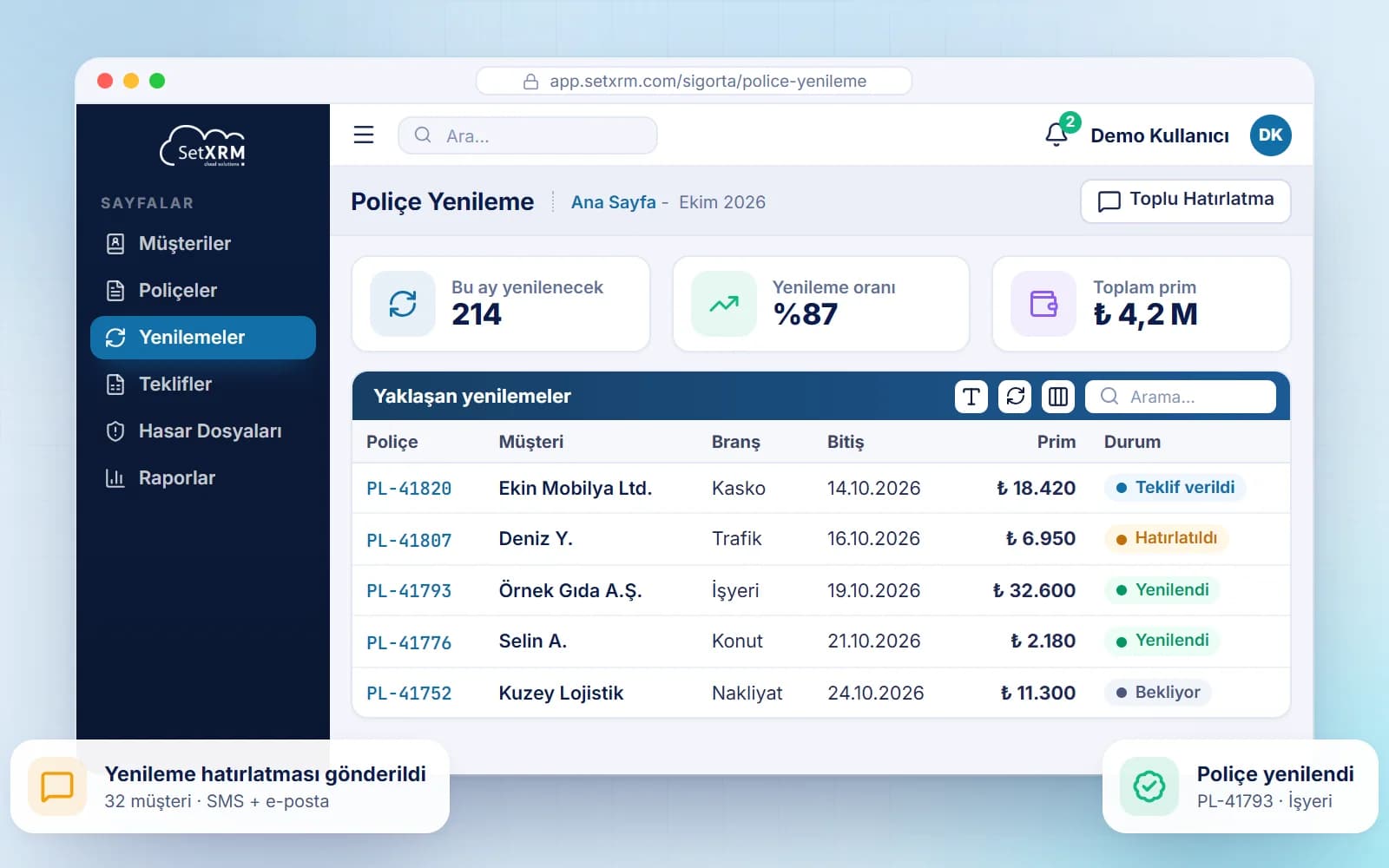Click the Demo Kullanıcı user name
The width and height of the screenshot is (1389, 868).
(x=1160, y=135)
